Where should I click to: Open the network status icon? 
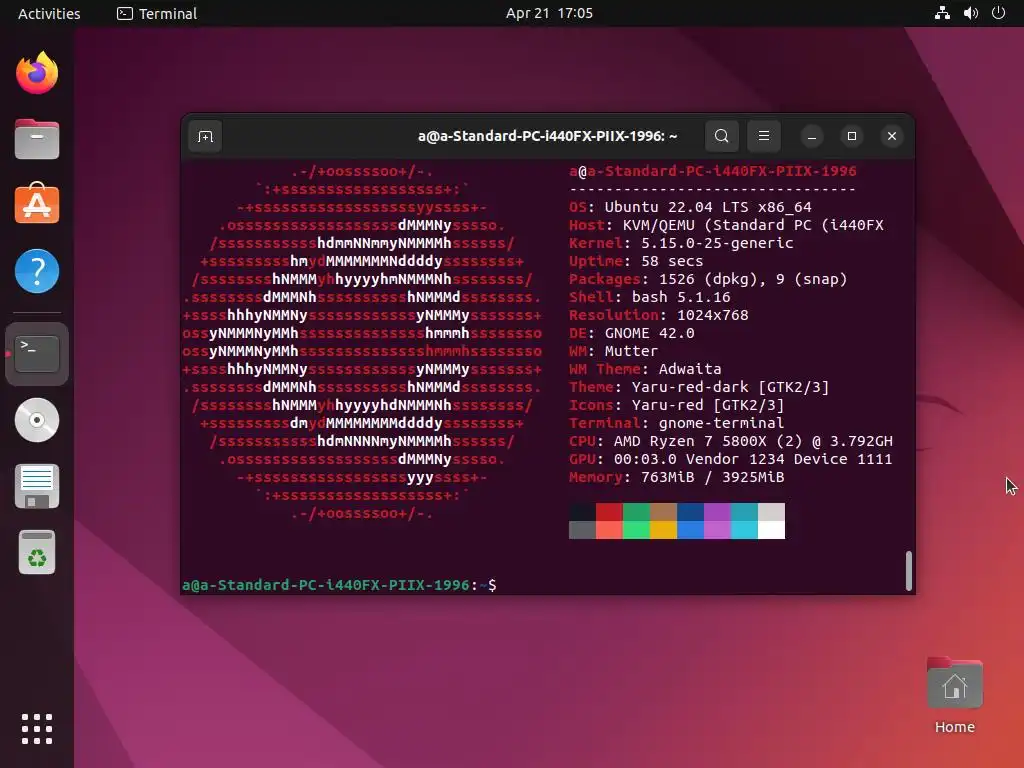coord(942,13)
